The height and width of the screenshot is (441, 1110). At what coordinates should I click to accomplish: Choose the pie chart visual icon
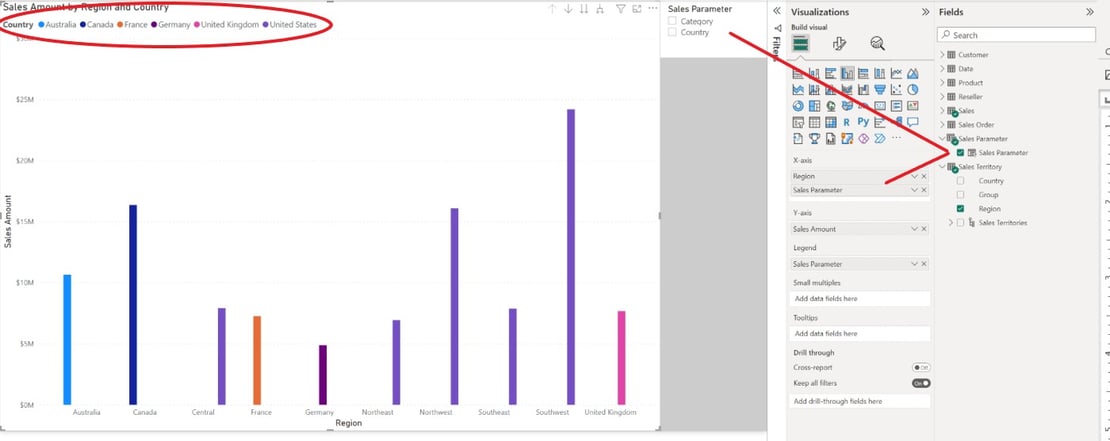tap(912, 89)
